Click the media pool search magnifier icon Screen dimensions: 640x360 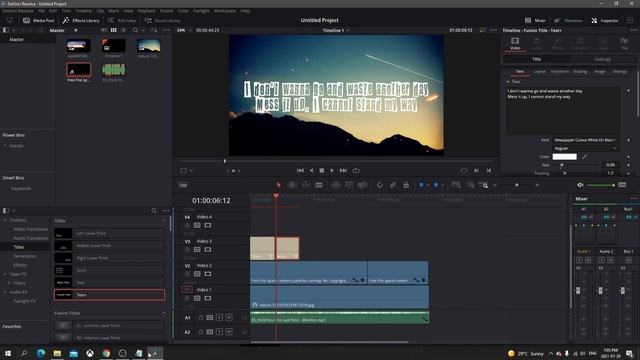click(135, 30)
